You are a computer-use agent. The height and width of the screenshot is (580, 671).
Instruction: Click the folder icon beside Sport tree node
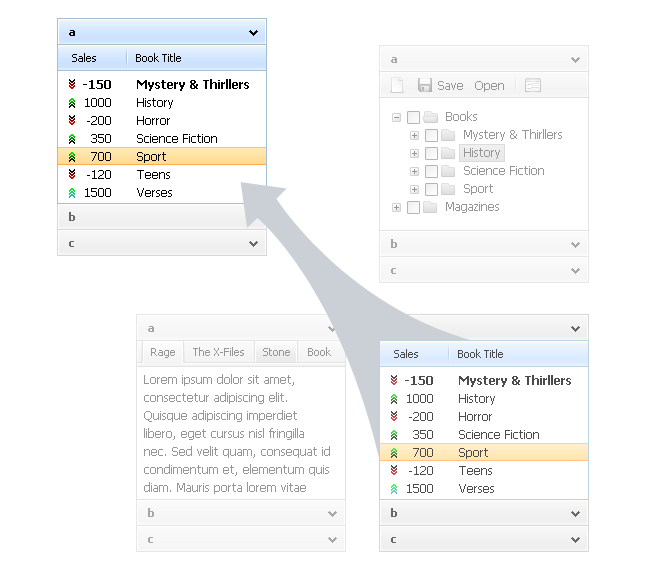[449, 189]
